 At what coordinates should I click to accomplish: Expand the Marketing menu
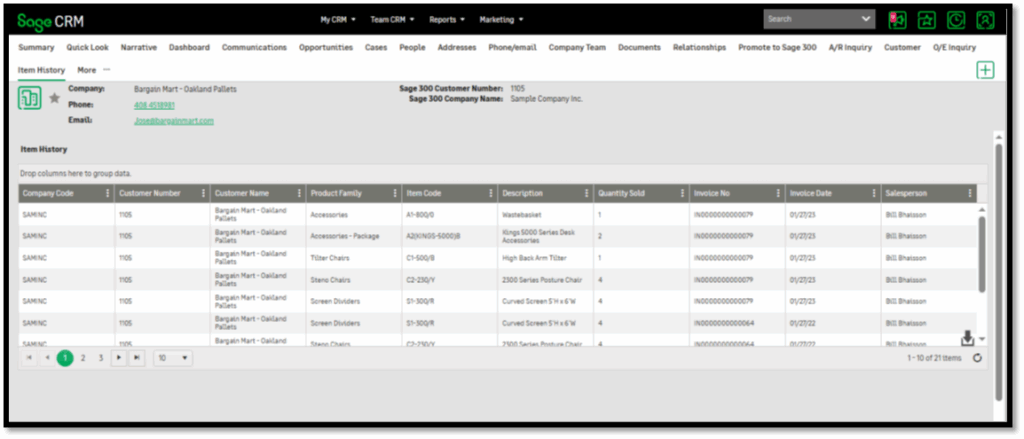pyautogui.click(x=502, y=20)
